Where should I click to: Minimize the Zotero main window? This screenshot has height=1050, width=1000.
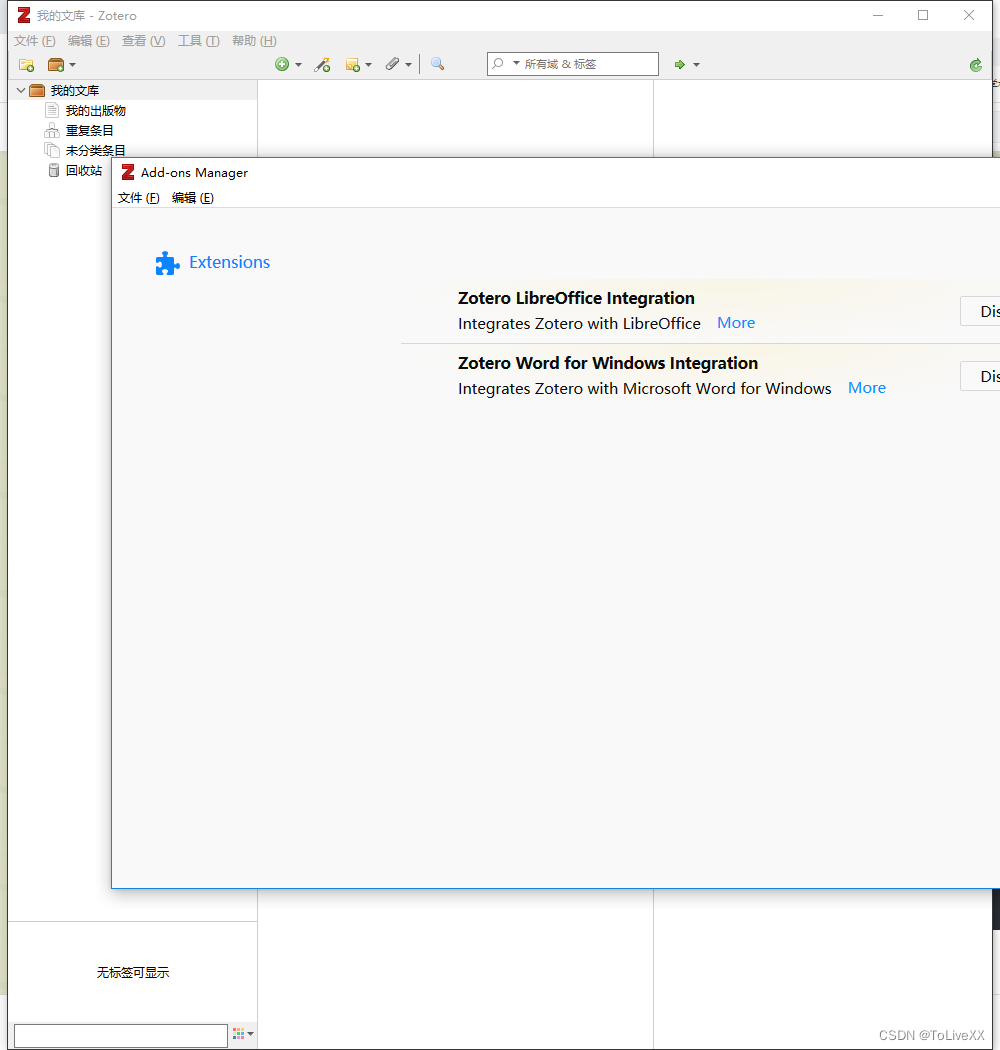pyautogui.click(x=878, y=15)
